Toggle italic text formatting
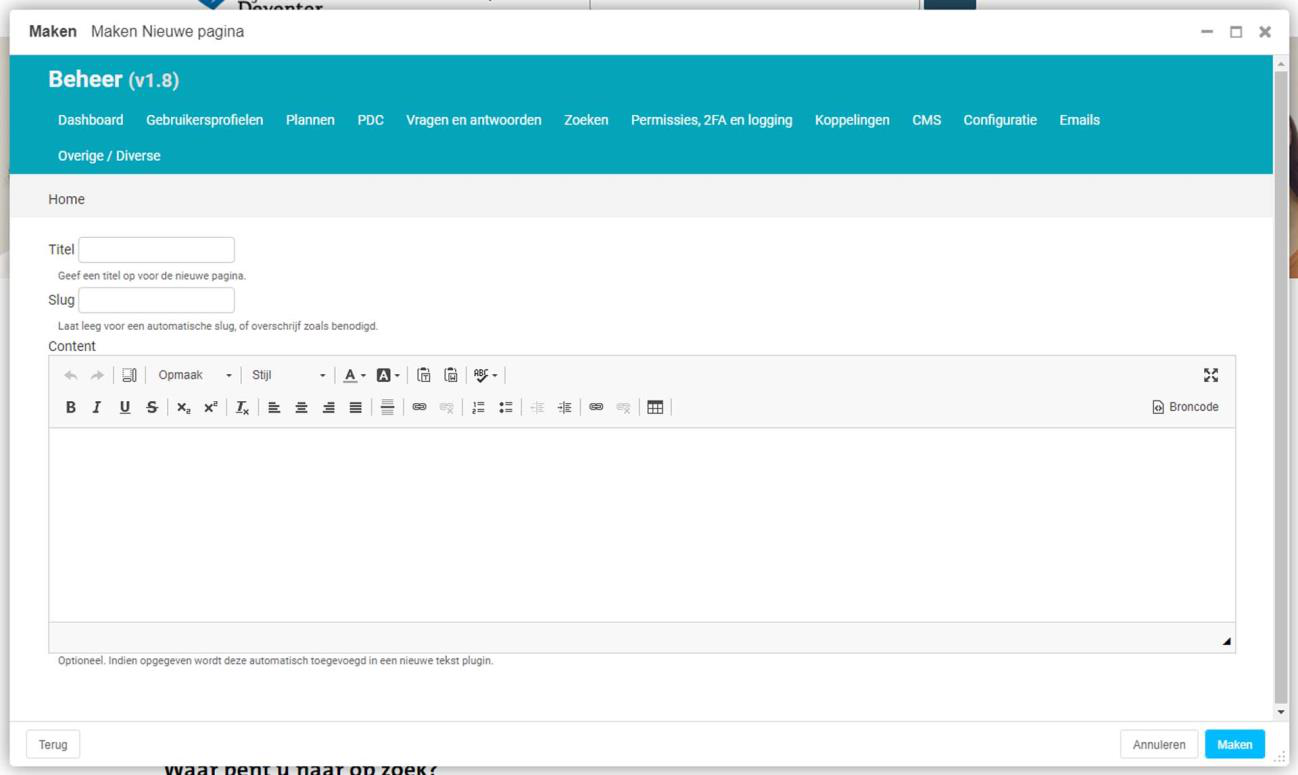 [97, 407]
